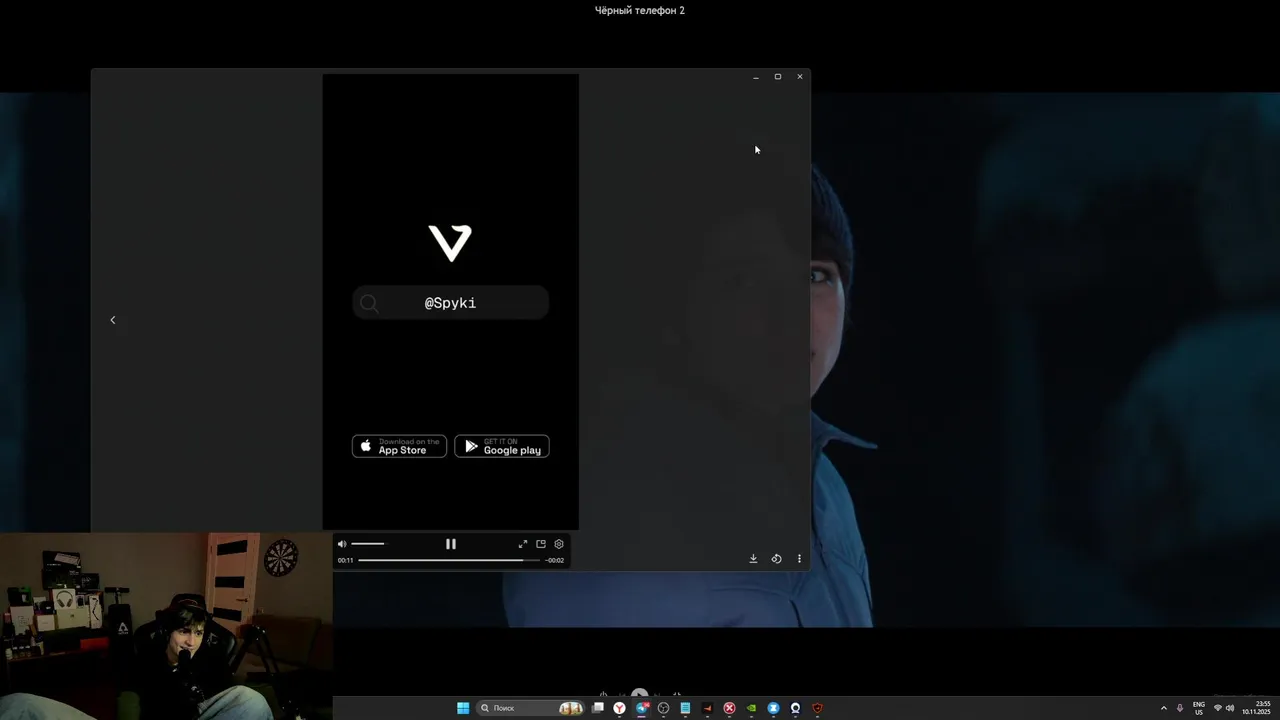
Task: Click the V logo in the video
Action: tap(450, 243)
